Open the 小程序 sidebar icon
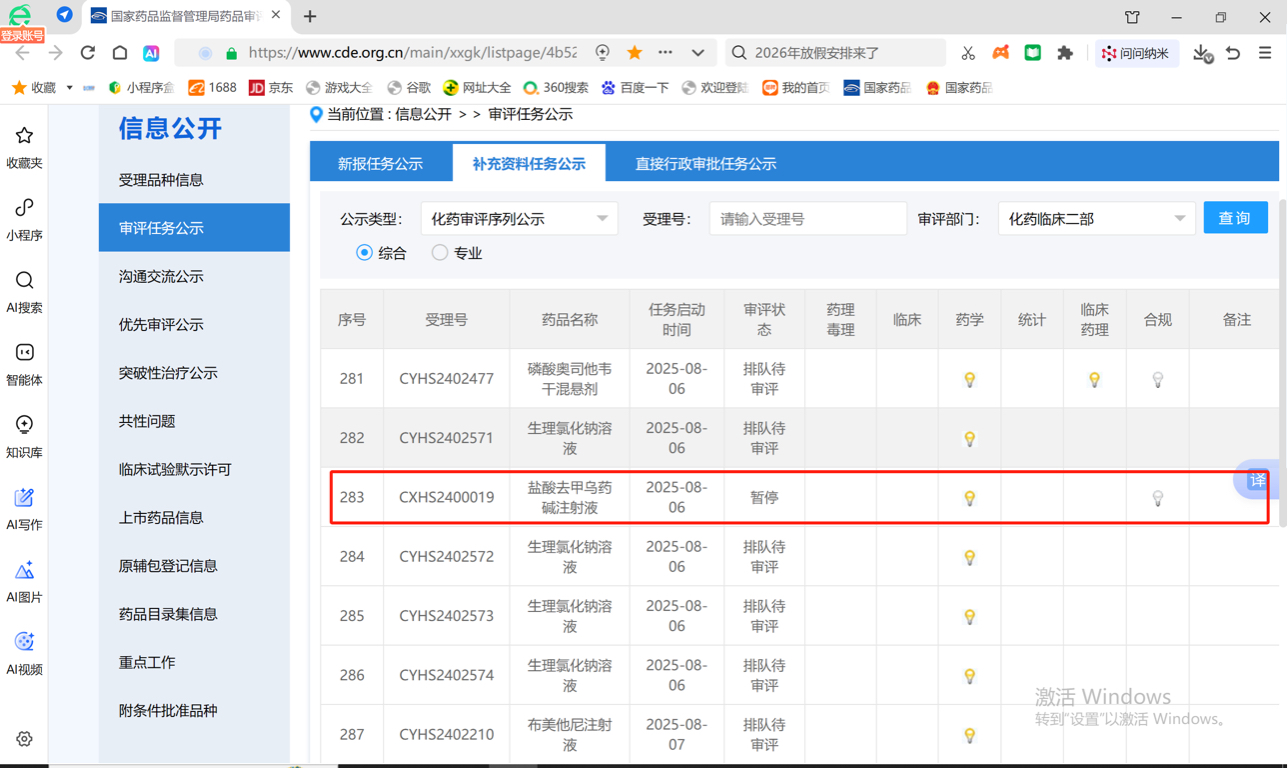 [x=24, y=219]
